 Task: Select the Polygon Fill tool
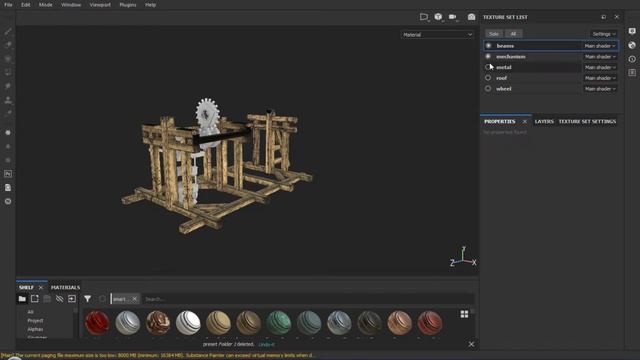(8, 72)
